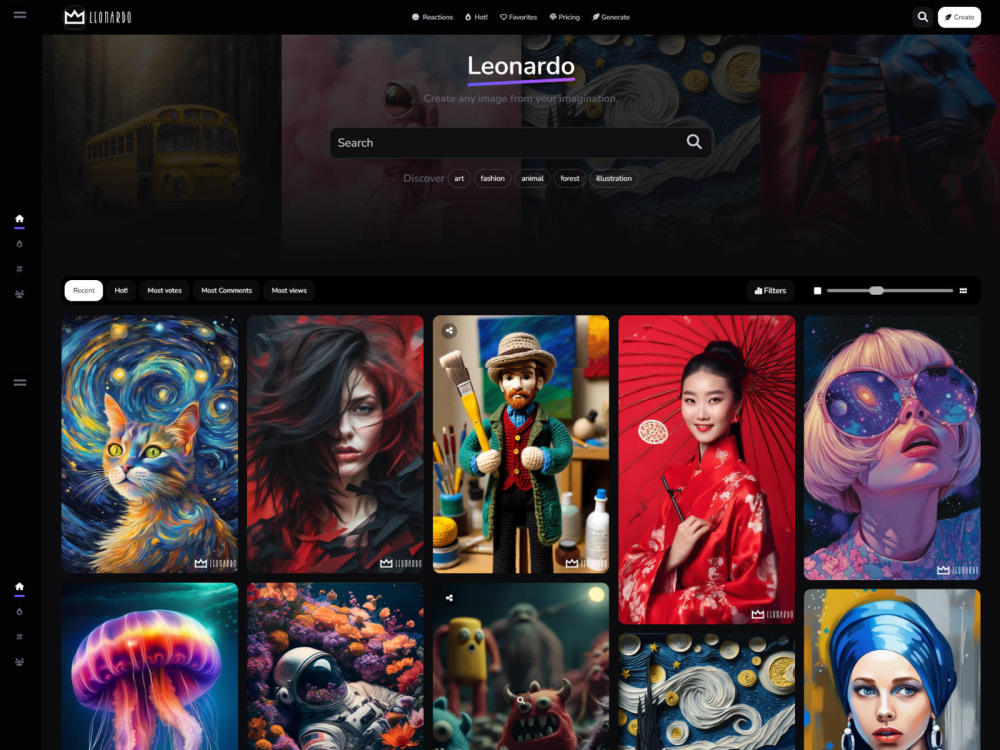Click share icon on the monsters image
Image resolution: width=1000 pixels, height=750 pixels.
[450, 598]
